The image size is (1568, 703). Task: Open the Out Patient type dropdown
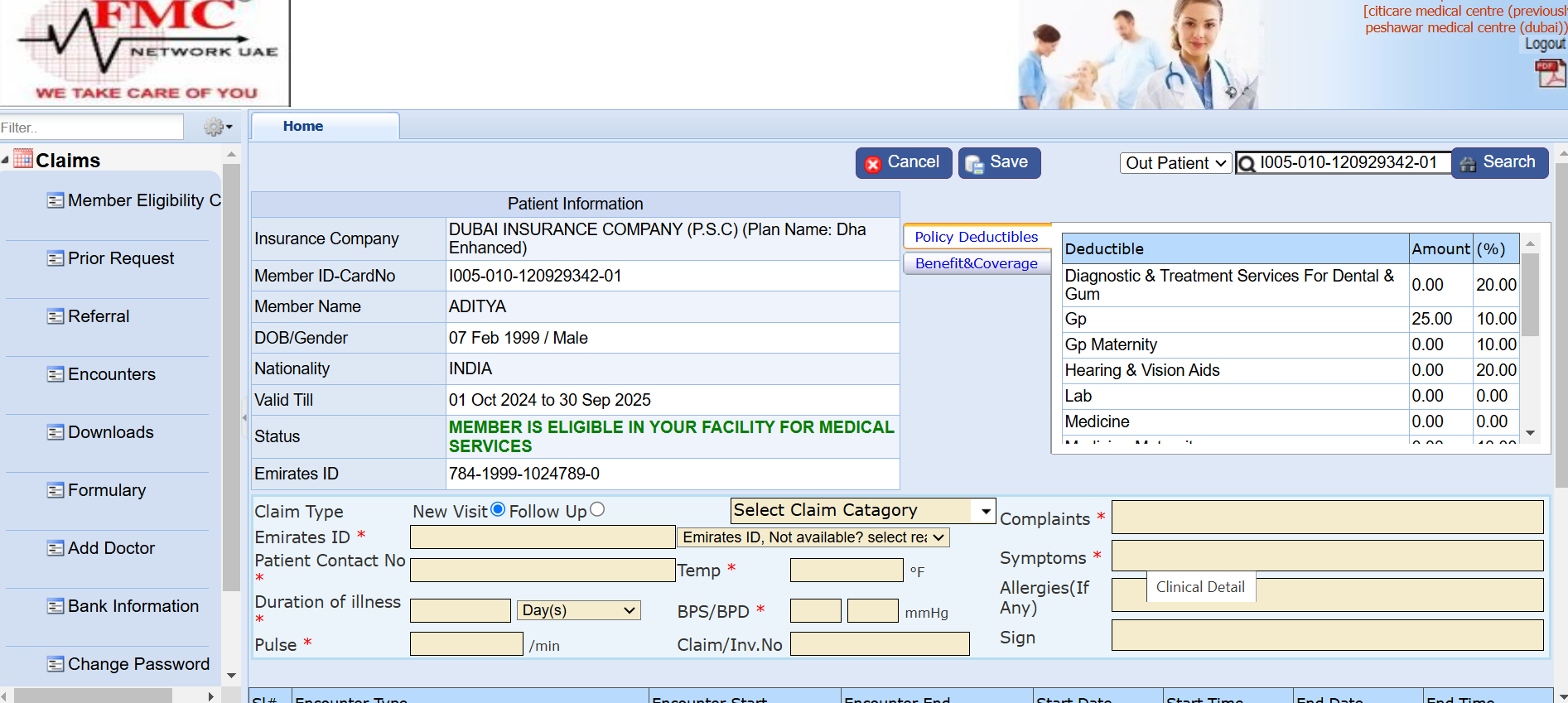tap(1175, 163)
